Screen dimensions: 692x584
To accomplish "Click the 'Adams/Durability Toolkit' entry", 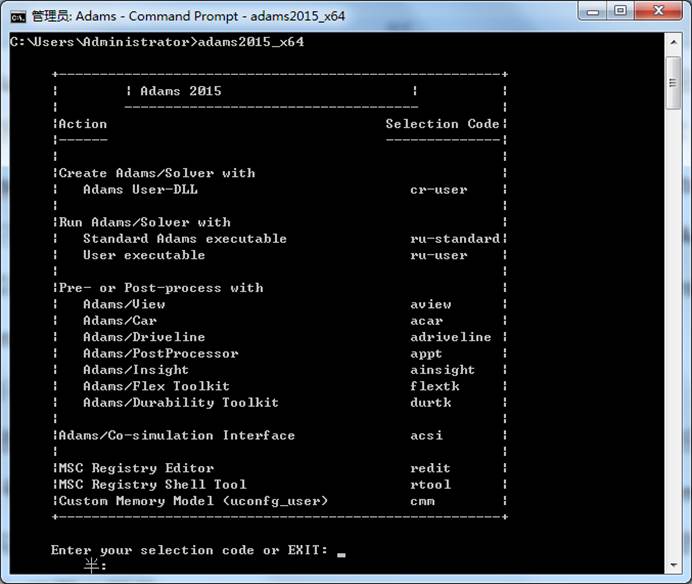I will [x=181, y=403].
